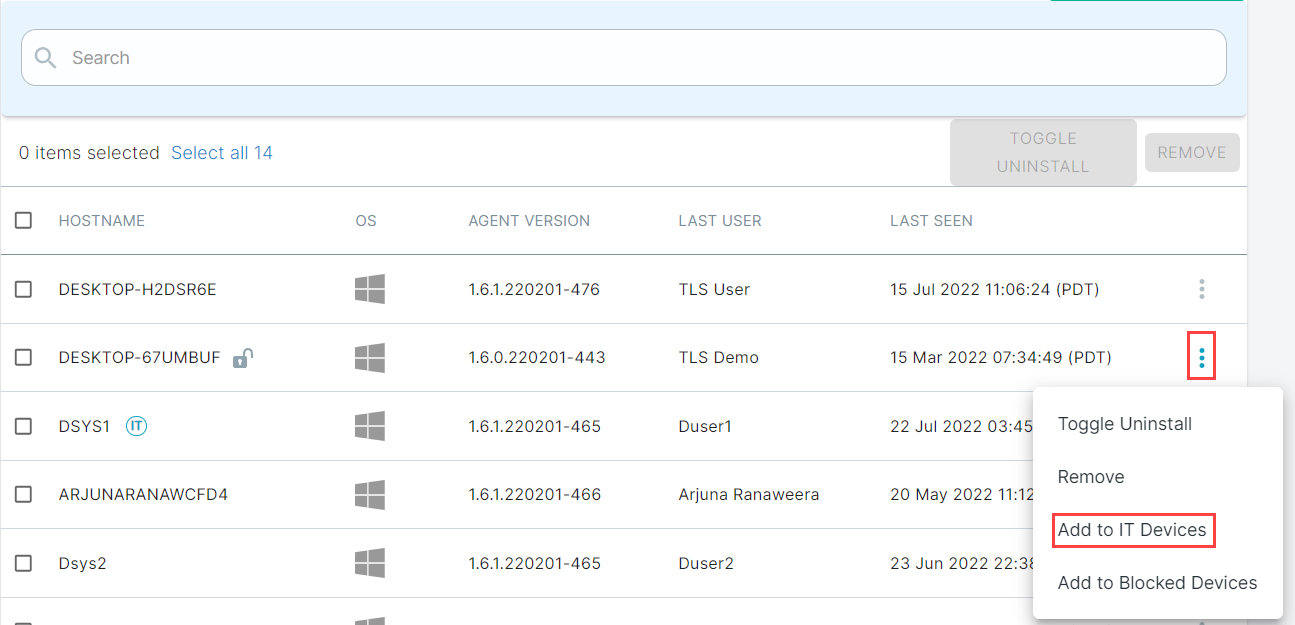Select Toggle Uninstall from the context menu
1295x625 pixels.
pyautogui.click(x=1125, y=423)
